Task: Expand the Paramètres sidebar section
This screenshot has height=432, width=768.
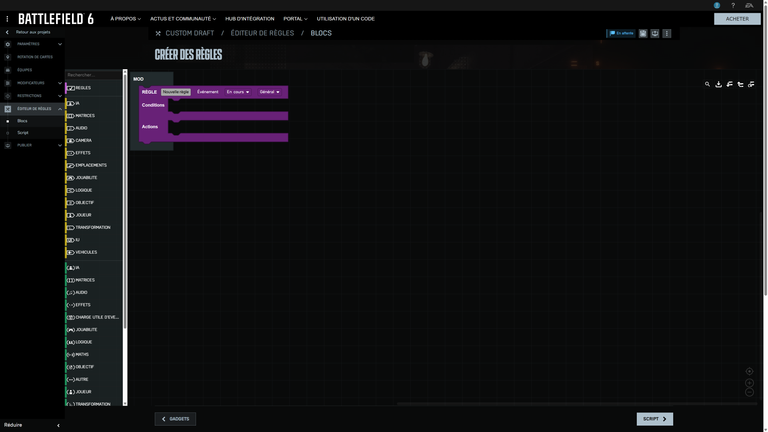Action: click(x=59, y=44)
